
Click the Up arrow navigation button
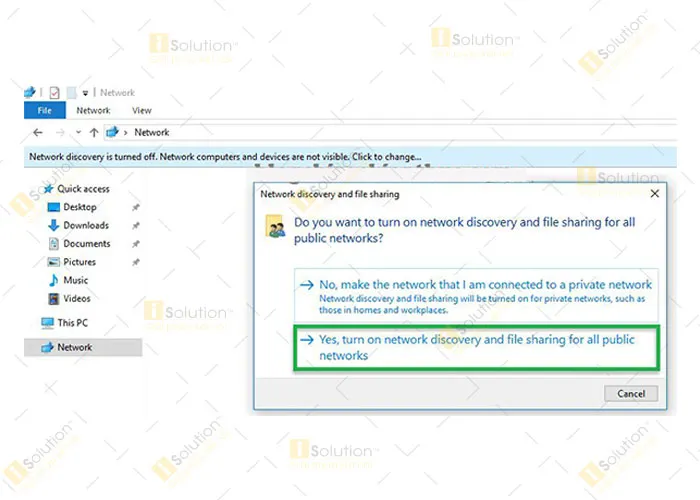(x=94, y=132)
